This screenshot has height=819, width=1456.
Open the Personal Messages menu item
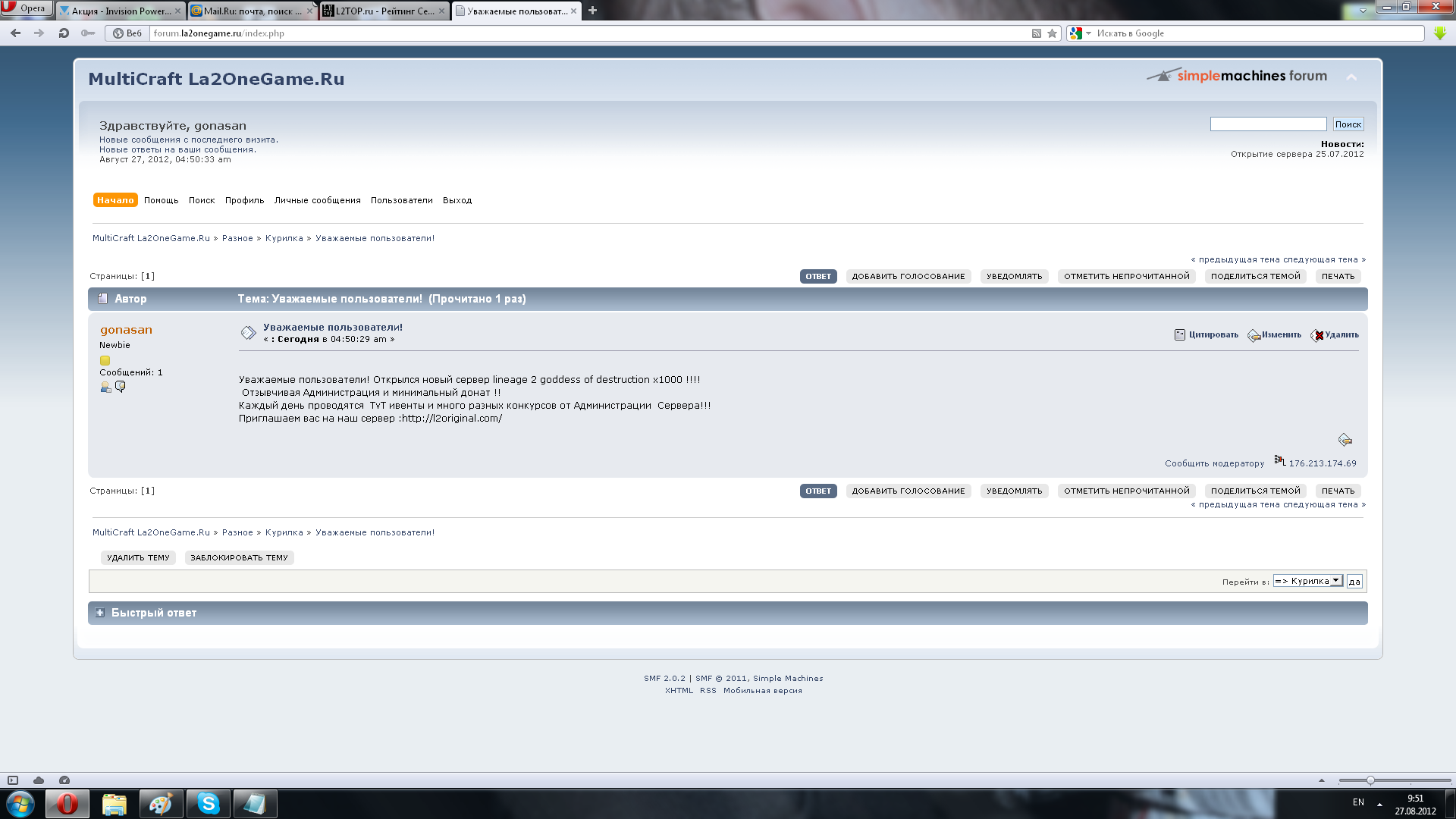tap(317, 200)
